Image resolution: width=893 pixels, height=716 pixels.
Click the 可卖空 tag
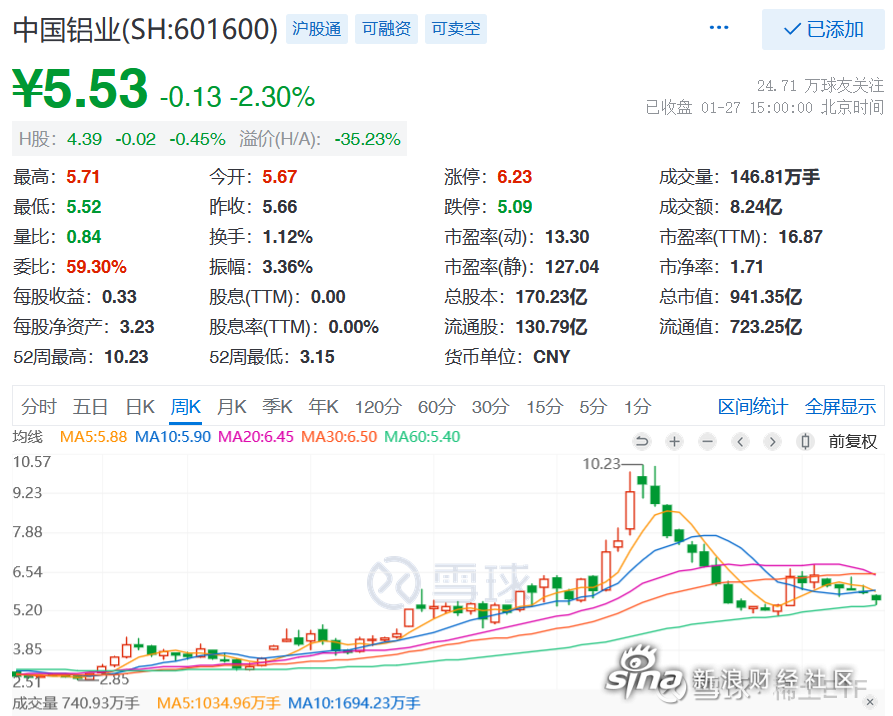click(456, 29)
